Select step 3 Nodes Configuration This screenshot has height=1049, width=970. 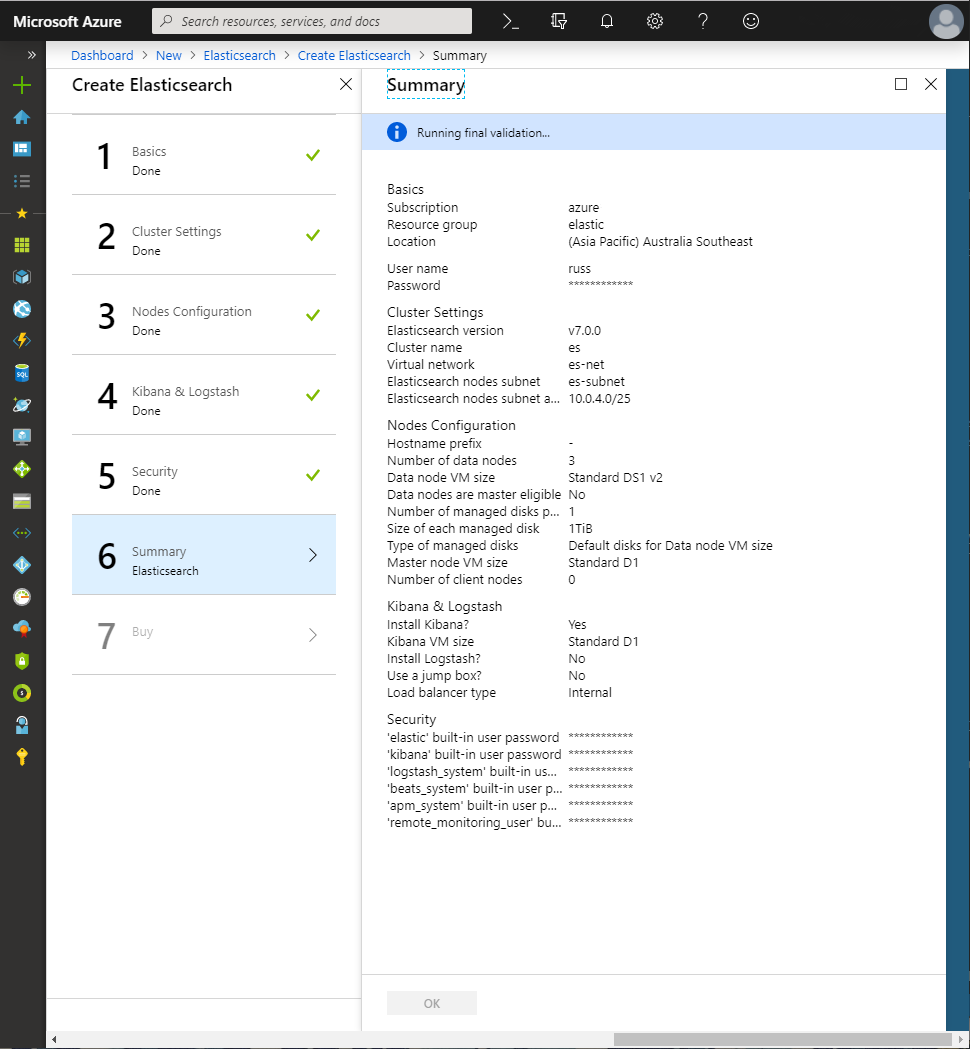204,315
